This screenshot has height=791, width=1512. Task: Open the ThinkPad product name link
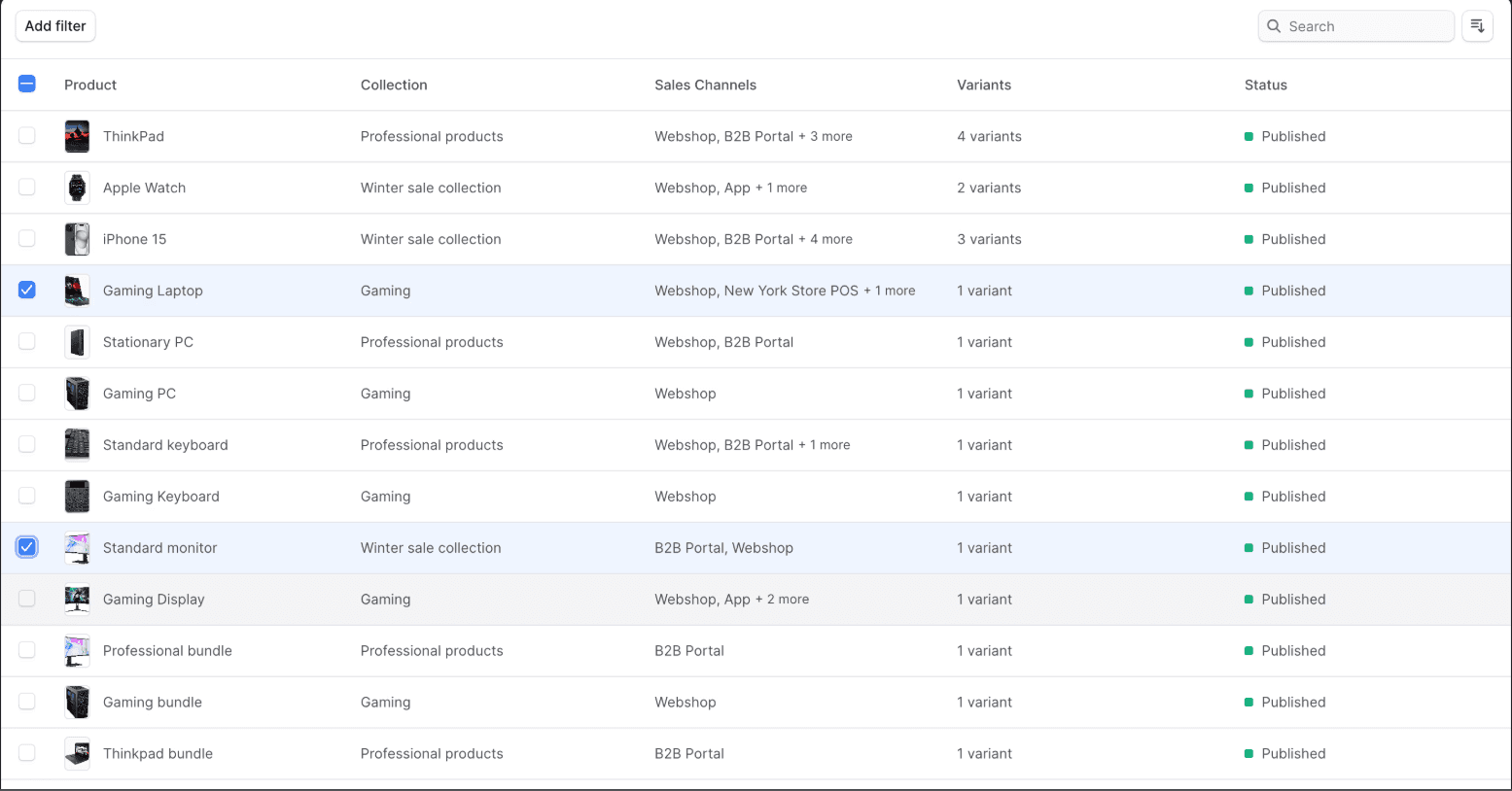pos(133,136)
